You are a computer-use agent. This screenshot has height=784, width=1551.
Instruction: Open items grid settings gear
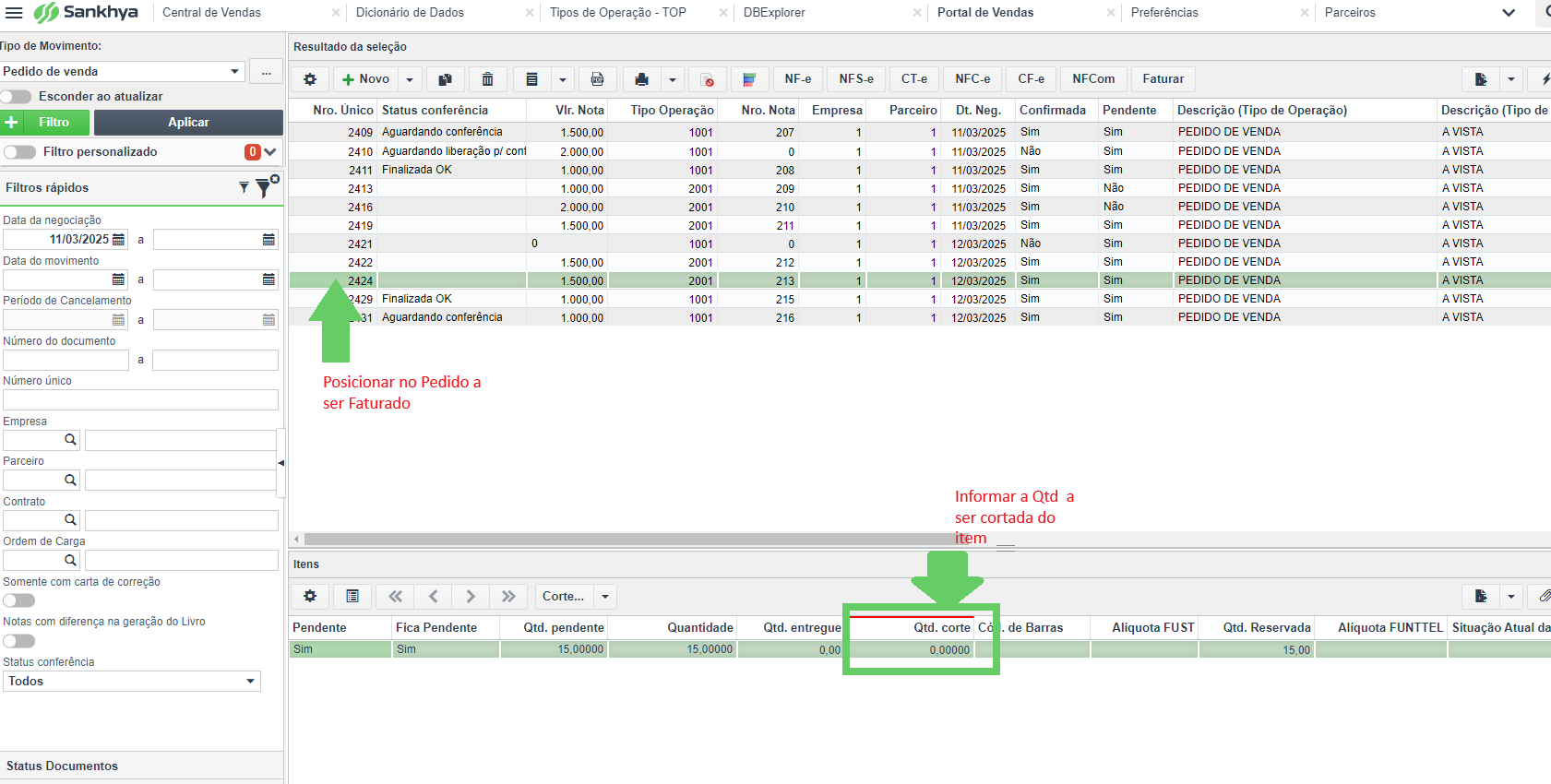(310, 597)
